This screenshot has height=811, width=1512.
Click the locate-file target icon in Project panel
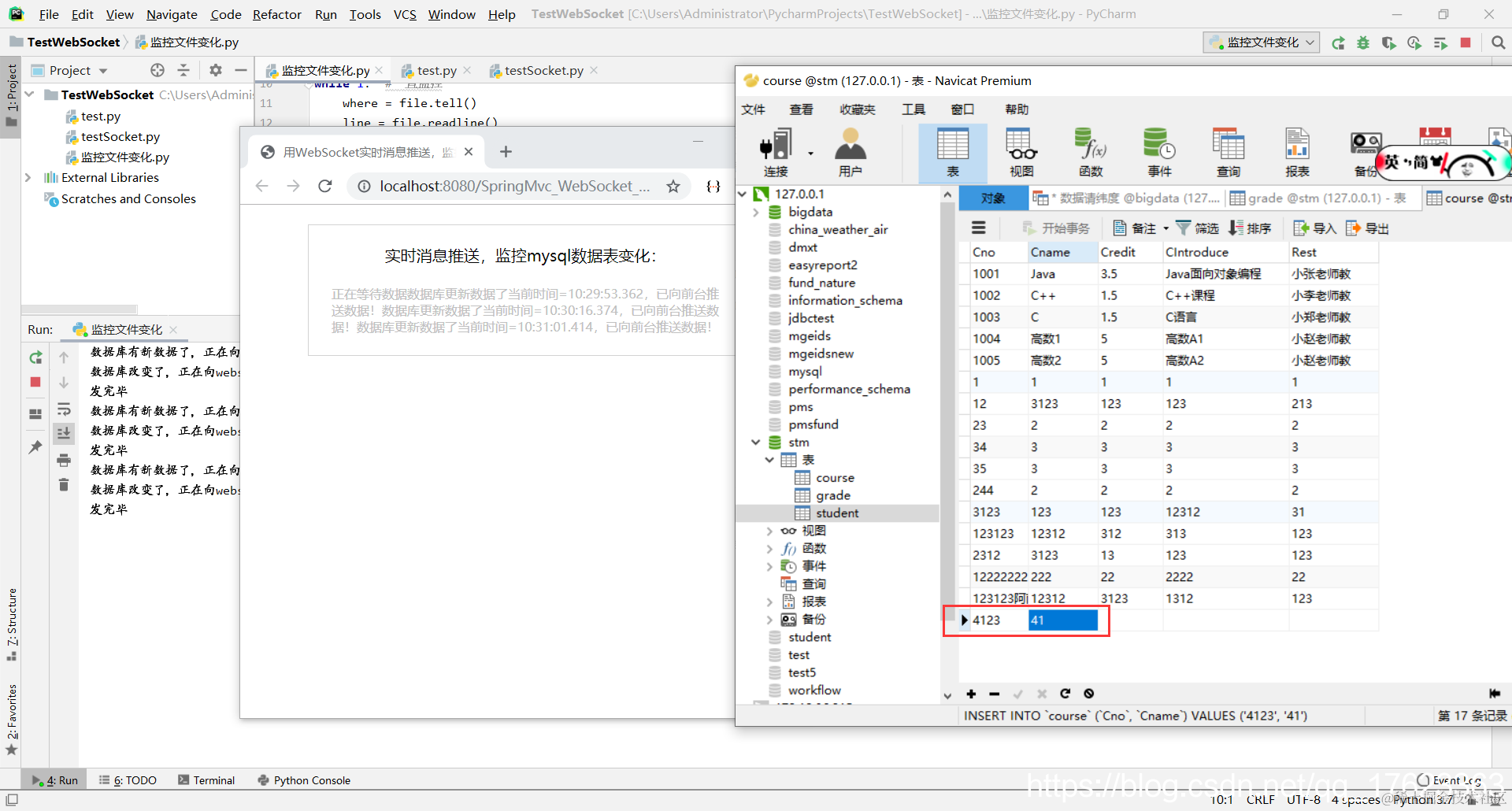157,70
